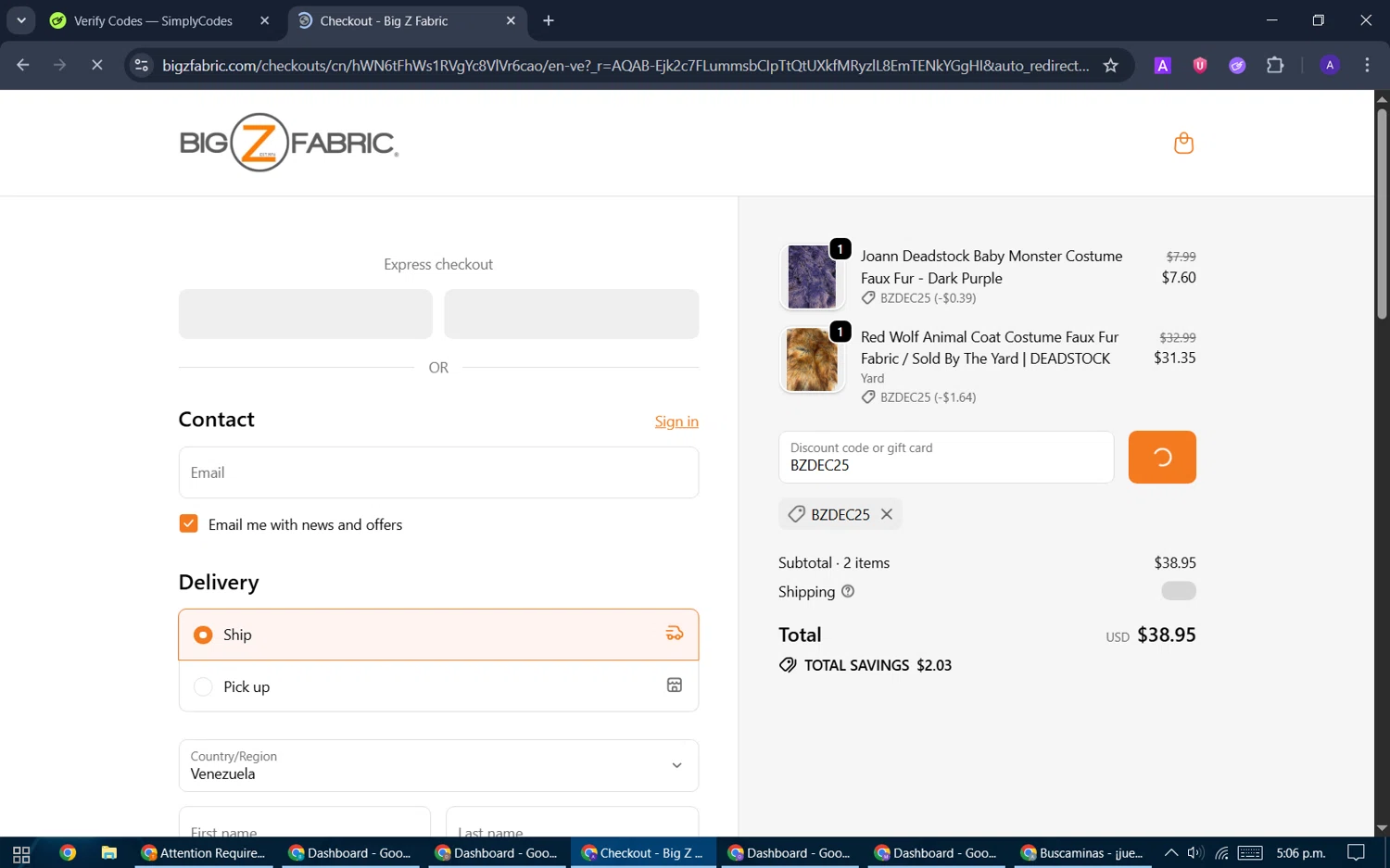Show hidden system tray icons
Screen dimensions: 1390x868
click(1171, 853)
